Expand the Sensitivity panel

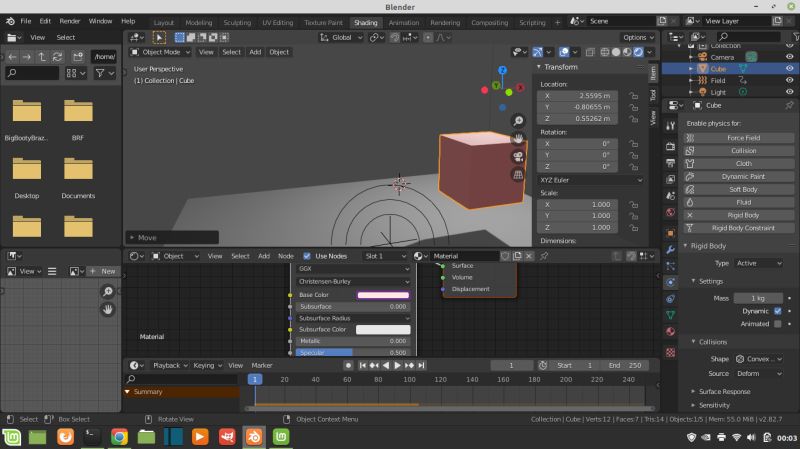[714, 405]
